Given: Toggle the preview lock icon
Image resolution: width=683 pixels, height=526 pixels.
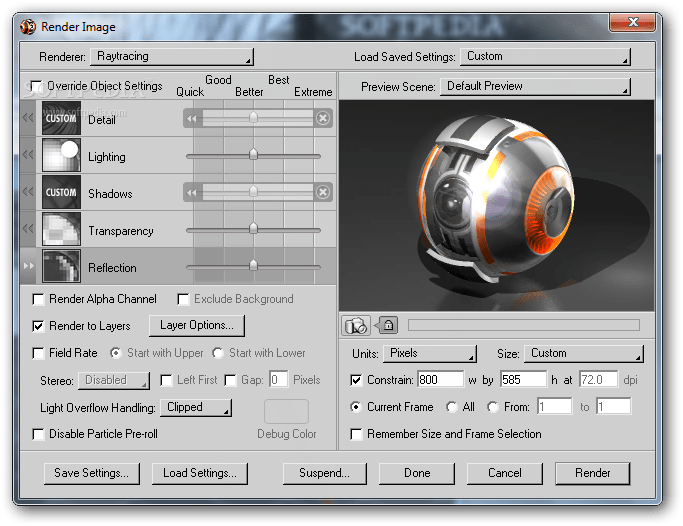Looking at the screenshot, I should (388, 325).
